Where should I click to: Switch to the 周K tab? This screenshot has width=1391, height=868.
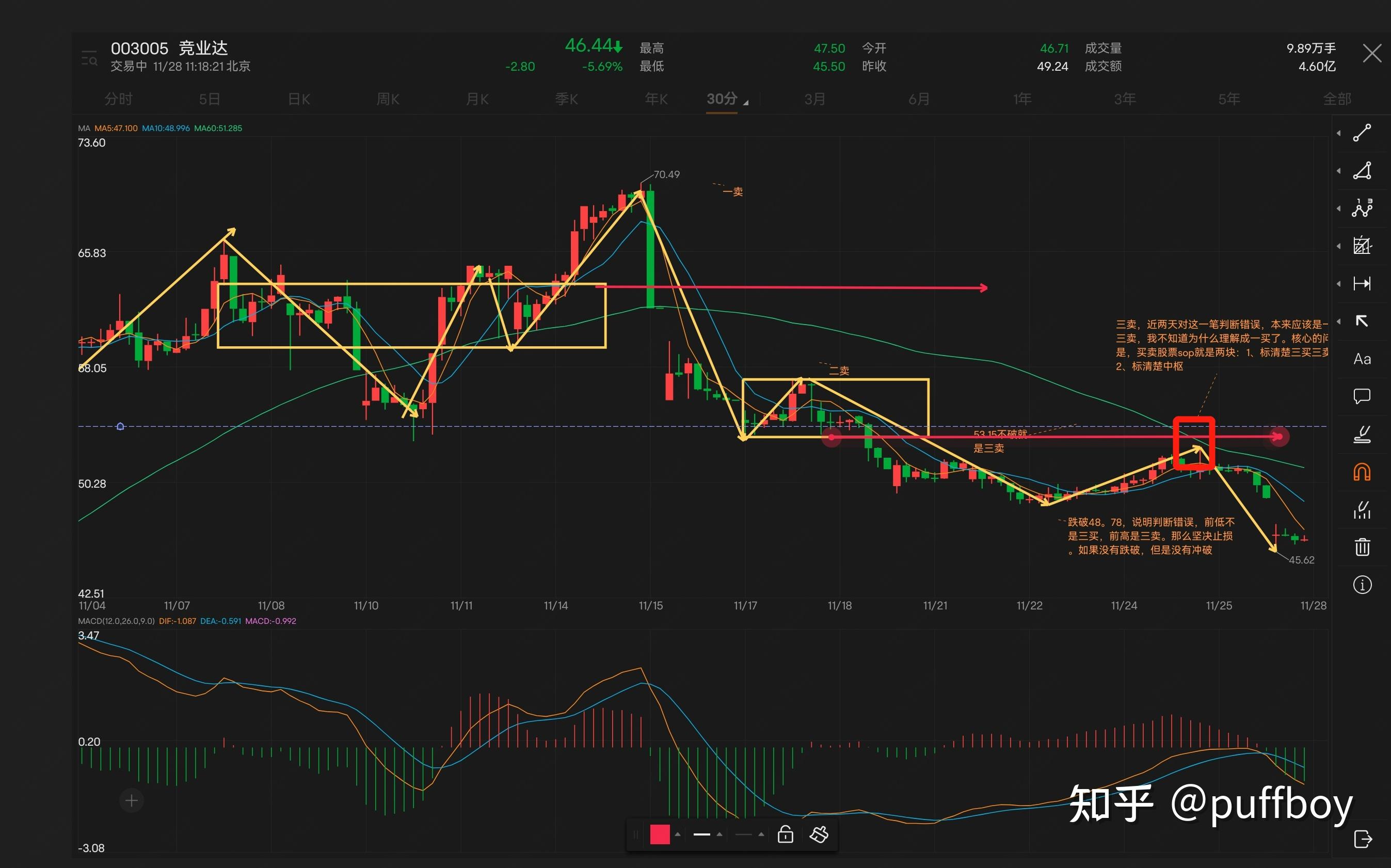[x=388, y=99]
